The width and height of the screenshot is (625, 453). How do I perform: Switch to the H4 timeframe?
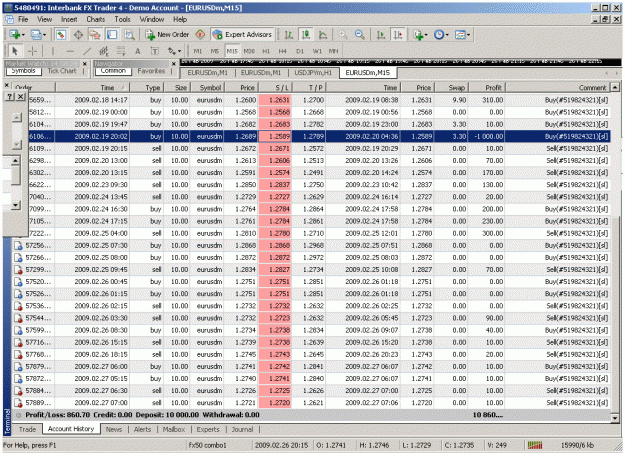(283, 51)
